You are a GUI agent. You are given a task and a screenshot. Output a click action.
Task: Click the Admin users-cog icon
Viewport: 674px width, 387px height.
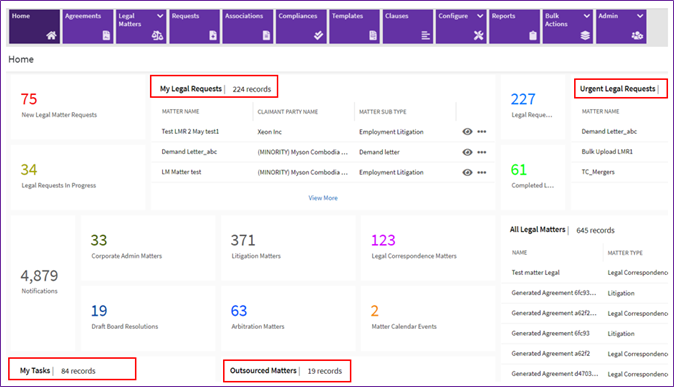coord(637,35)
